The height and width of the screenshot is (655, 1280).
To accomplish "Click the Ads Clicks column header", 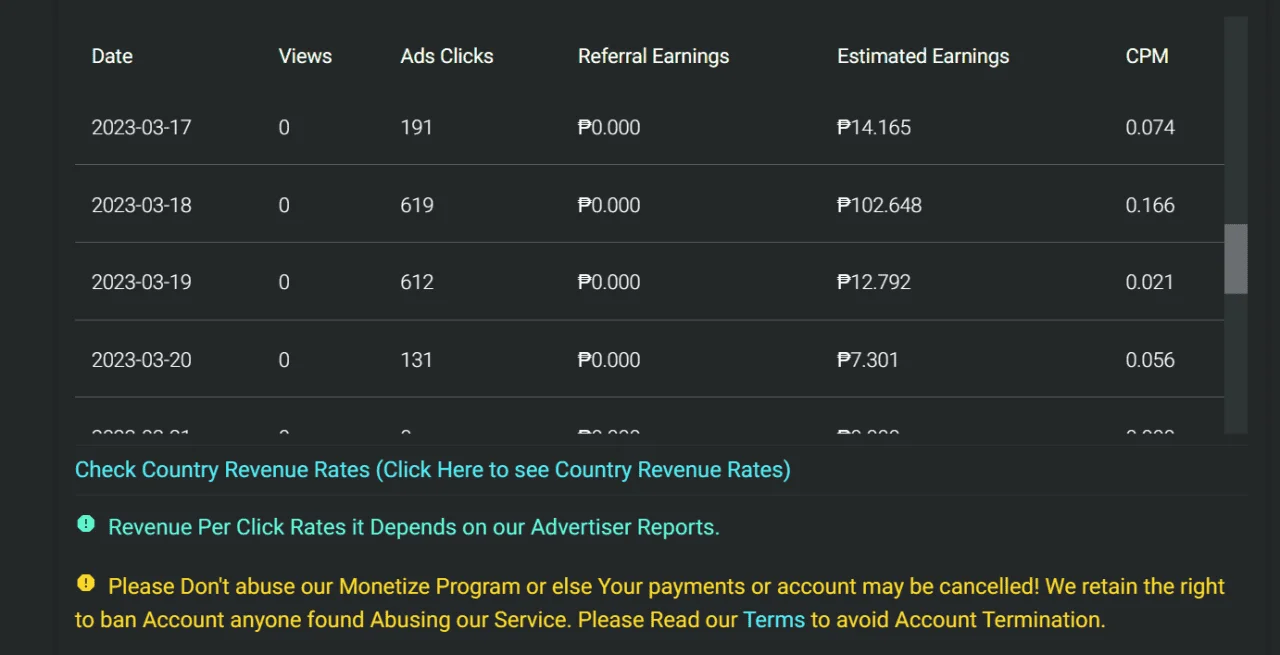I will (x=447, y=56).
